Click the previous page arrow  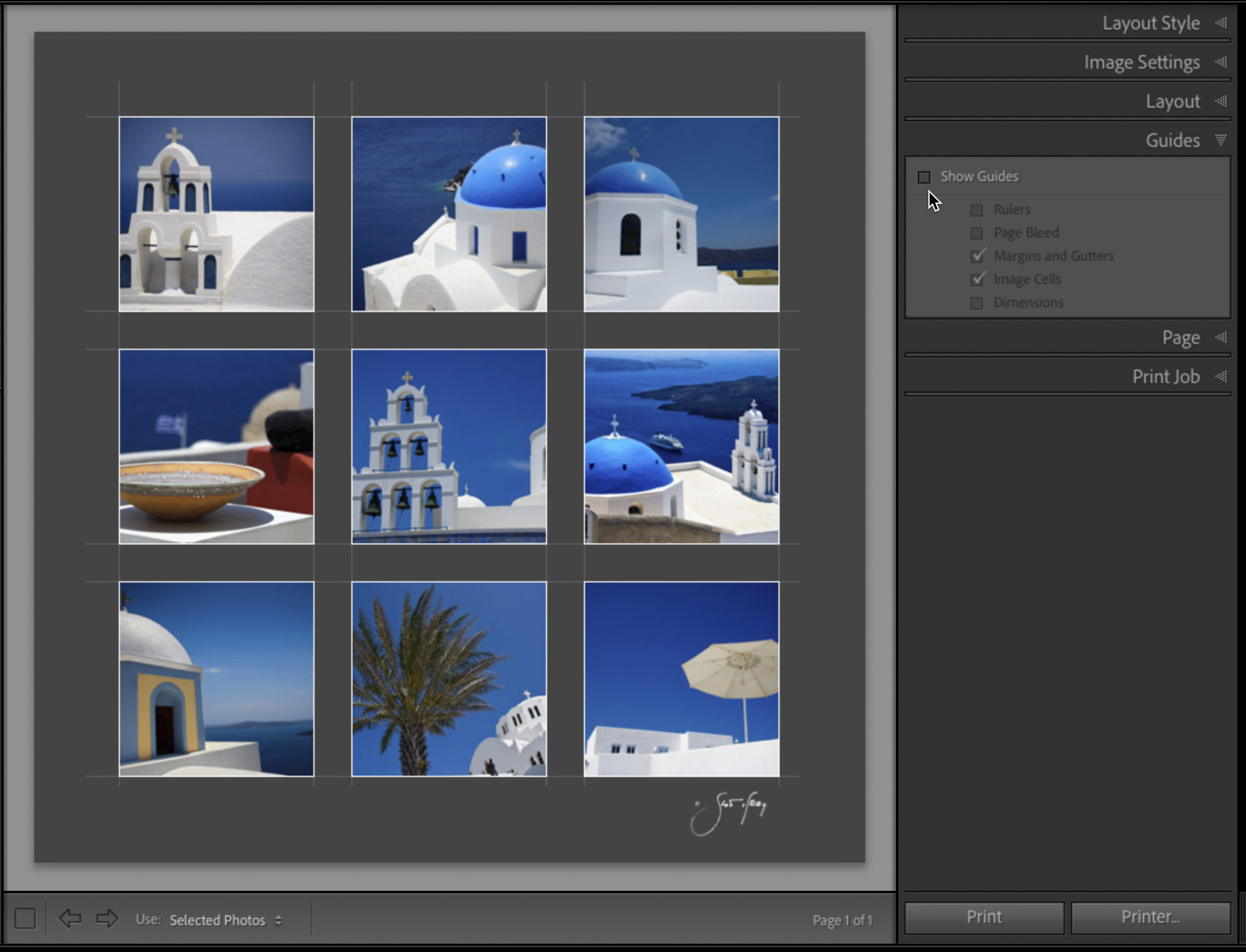(x=69, y=920)
